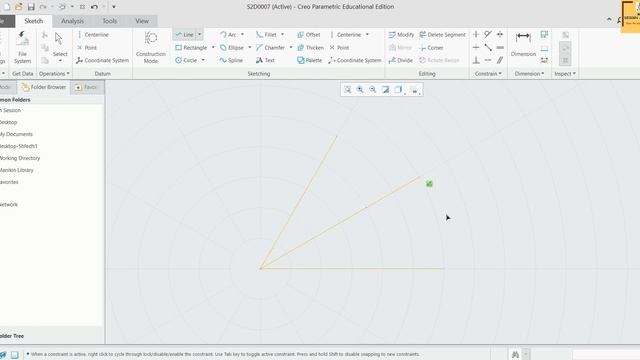Open the Favorites navigator tab
The width and height of the screenshot is (640, 360).
[87, 87]
